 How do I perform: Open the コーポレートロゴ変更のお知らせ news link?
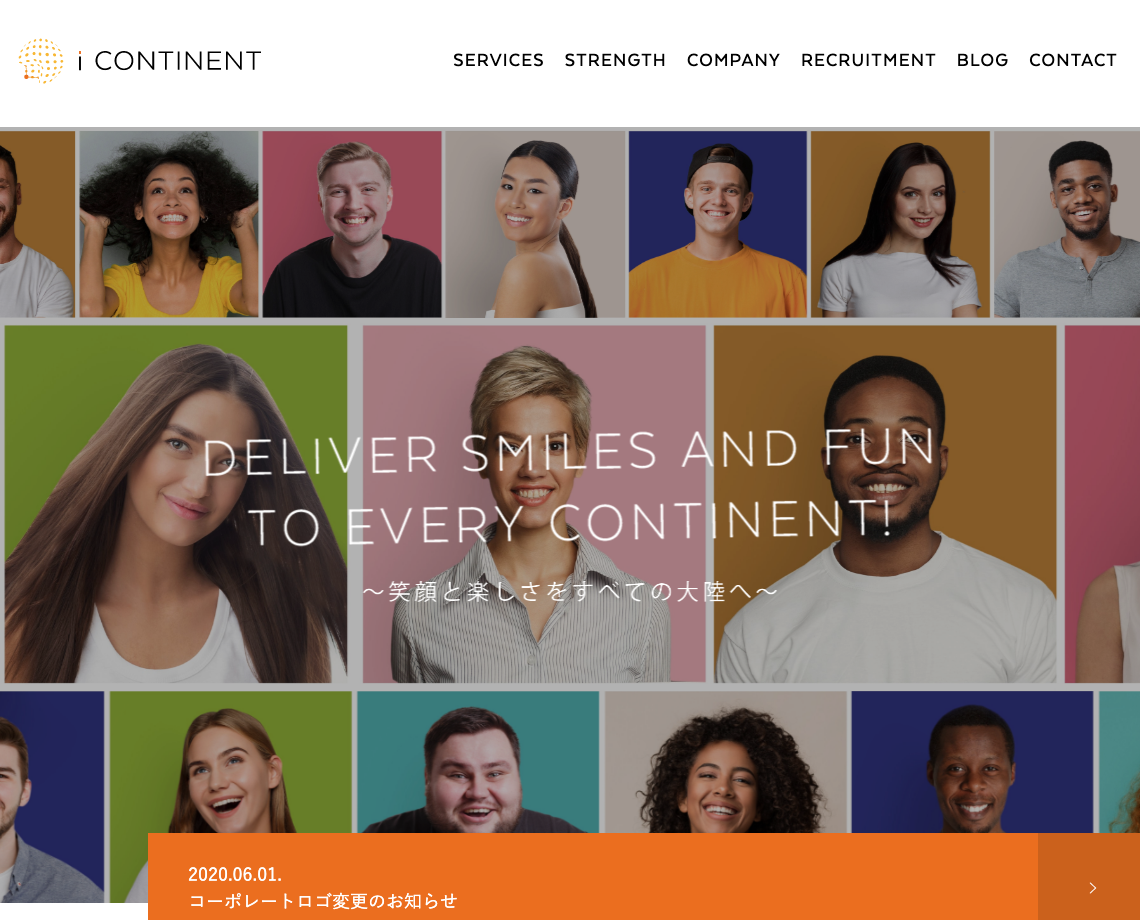(323, 901)
